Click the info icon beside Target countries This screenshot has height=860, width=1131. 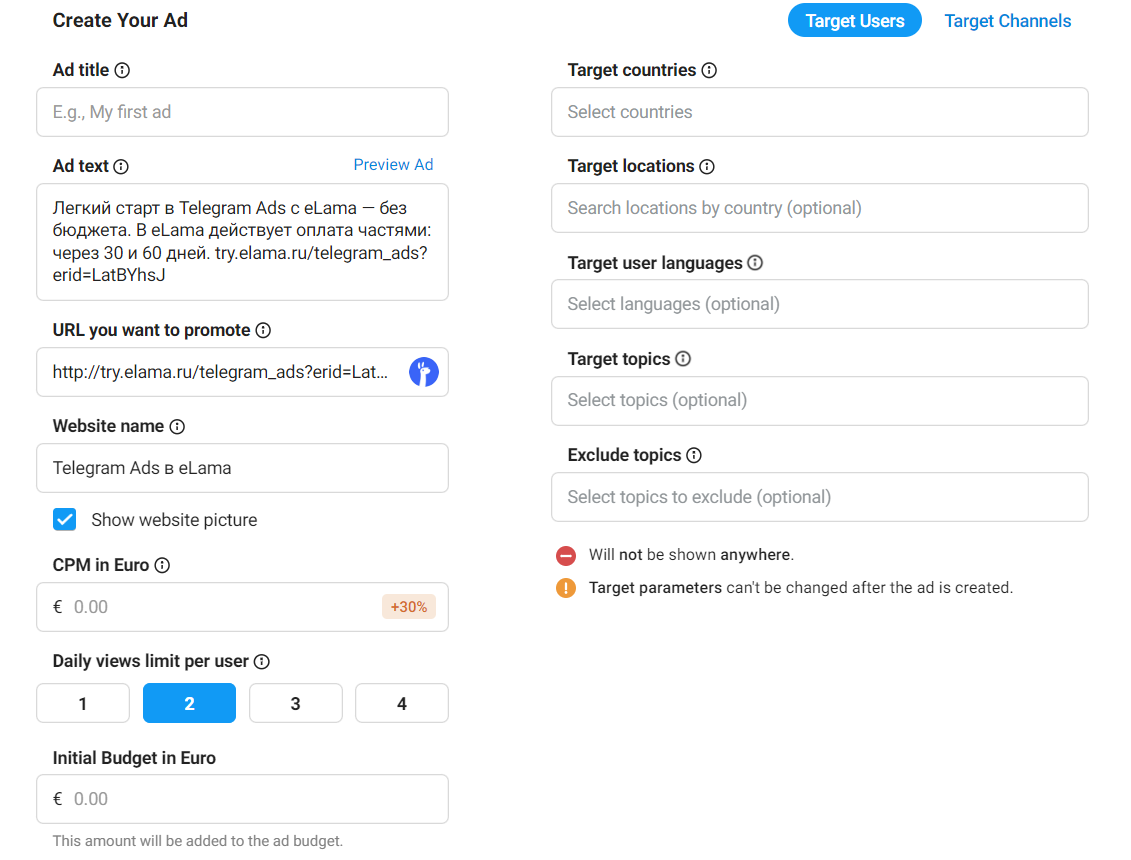(709, 71)
